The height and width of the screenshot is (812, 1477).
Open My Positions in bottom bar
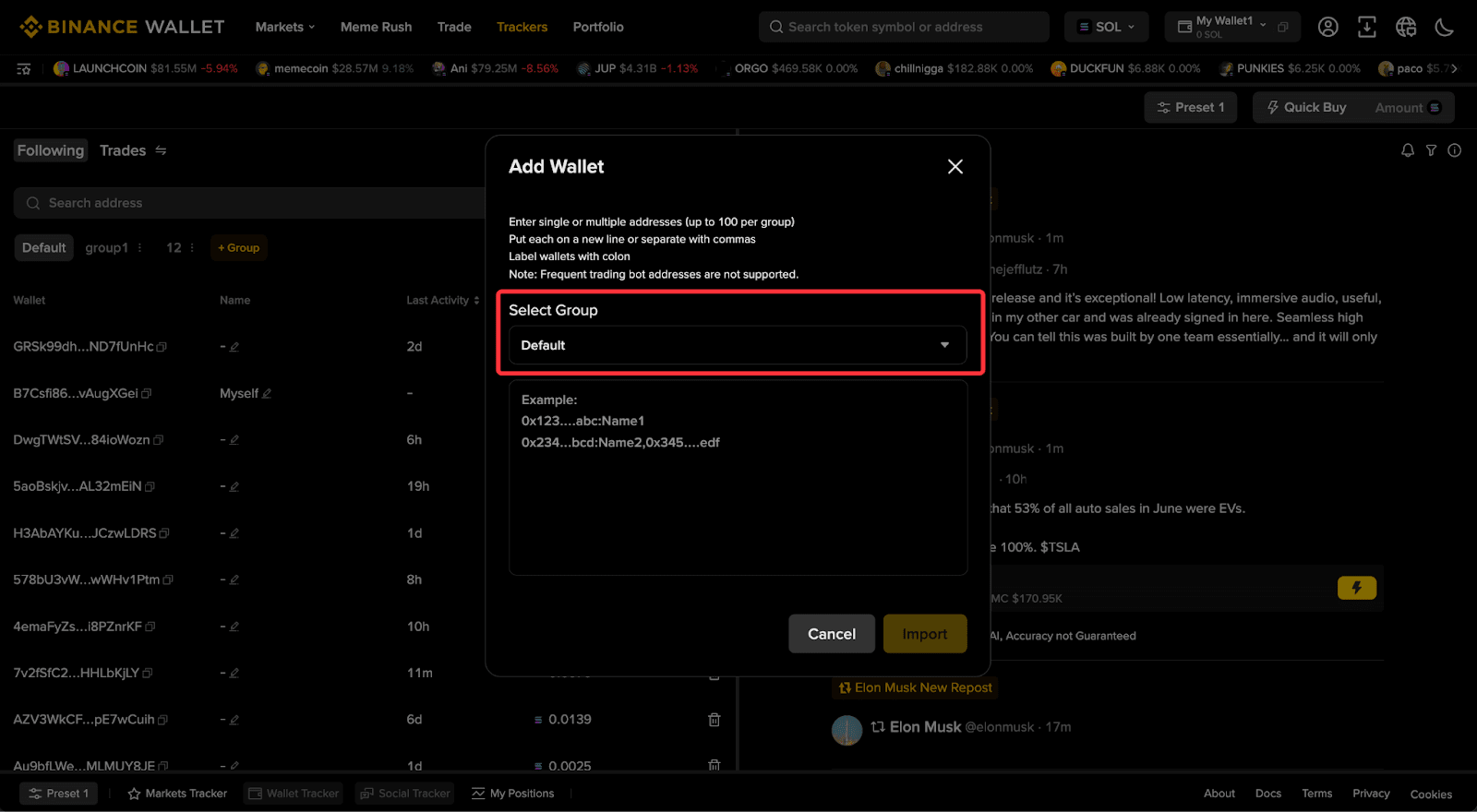pos(513,794)
